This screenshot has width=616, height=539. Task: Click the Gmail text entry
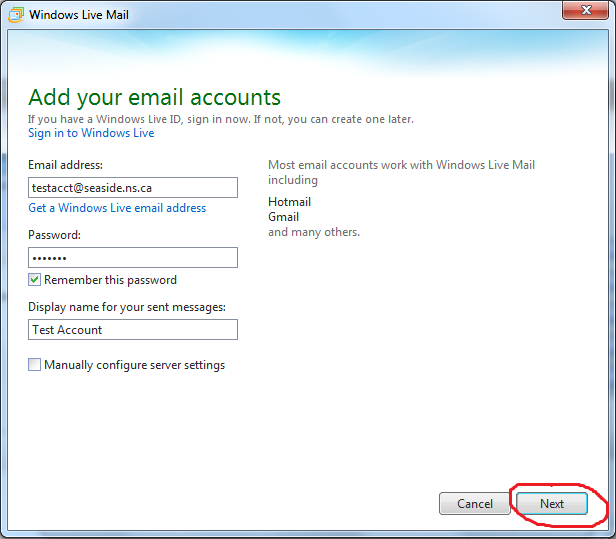(284, 217)
